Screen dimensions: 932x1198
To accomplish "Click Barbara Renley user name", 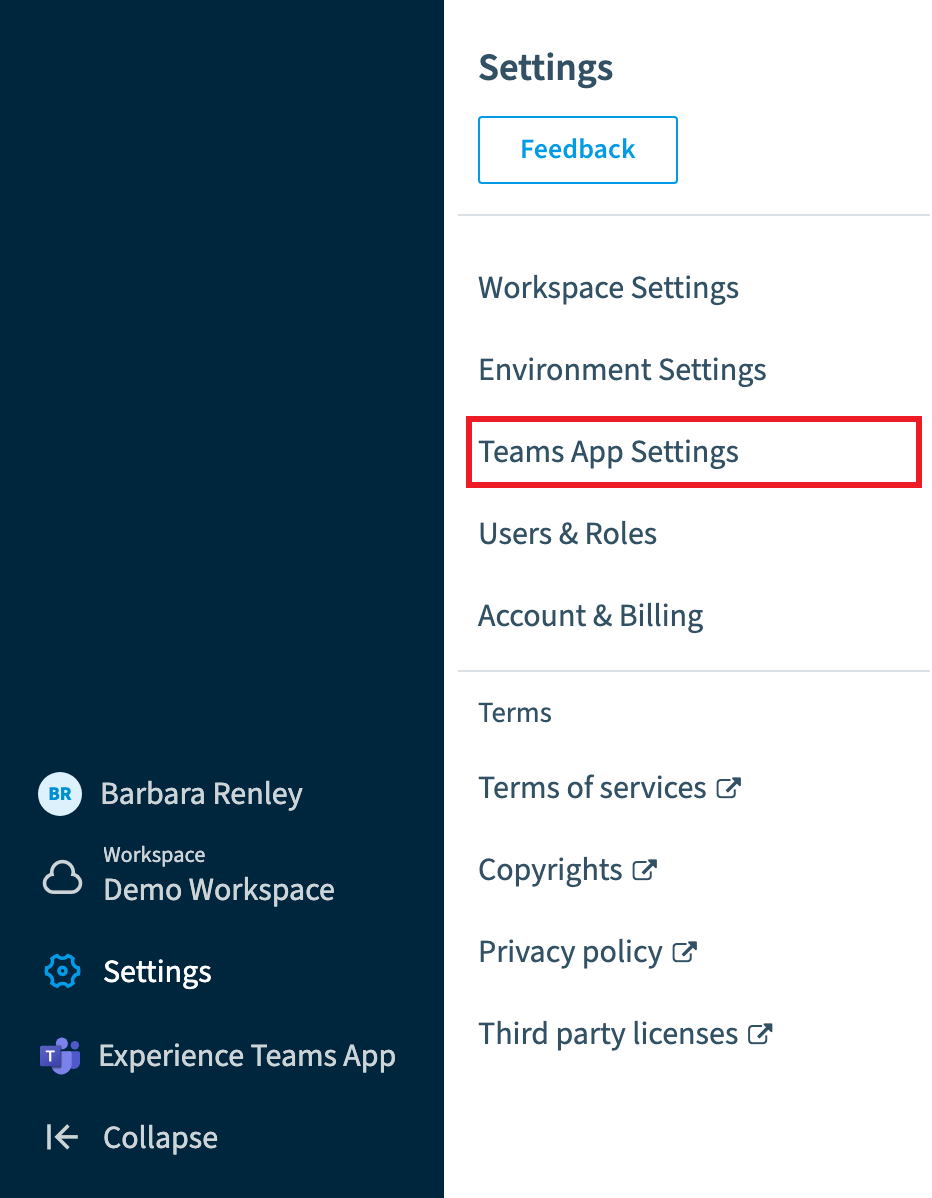I will (202, 794).
